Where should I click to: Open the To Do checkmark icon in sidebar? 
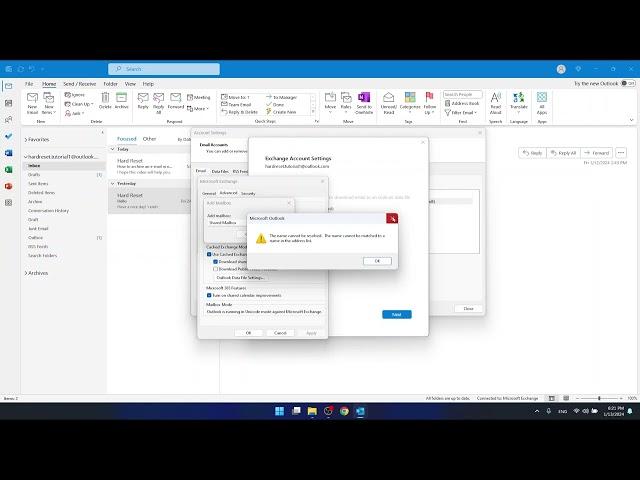[x=9, y=136]
